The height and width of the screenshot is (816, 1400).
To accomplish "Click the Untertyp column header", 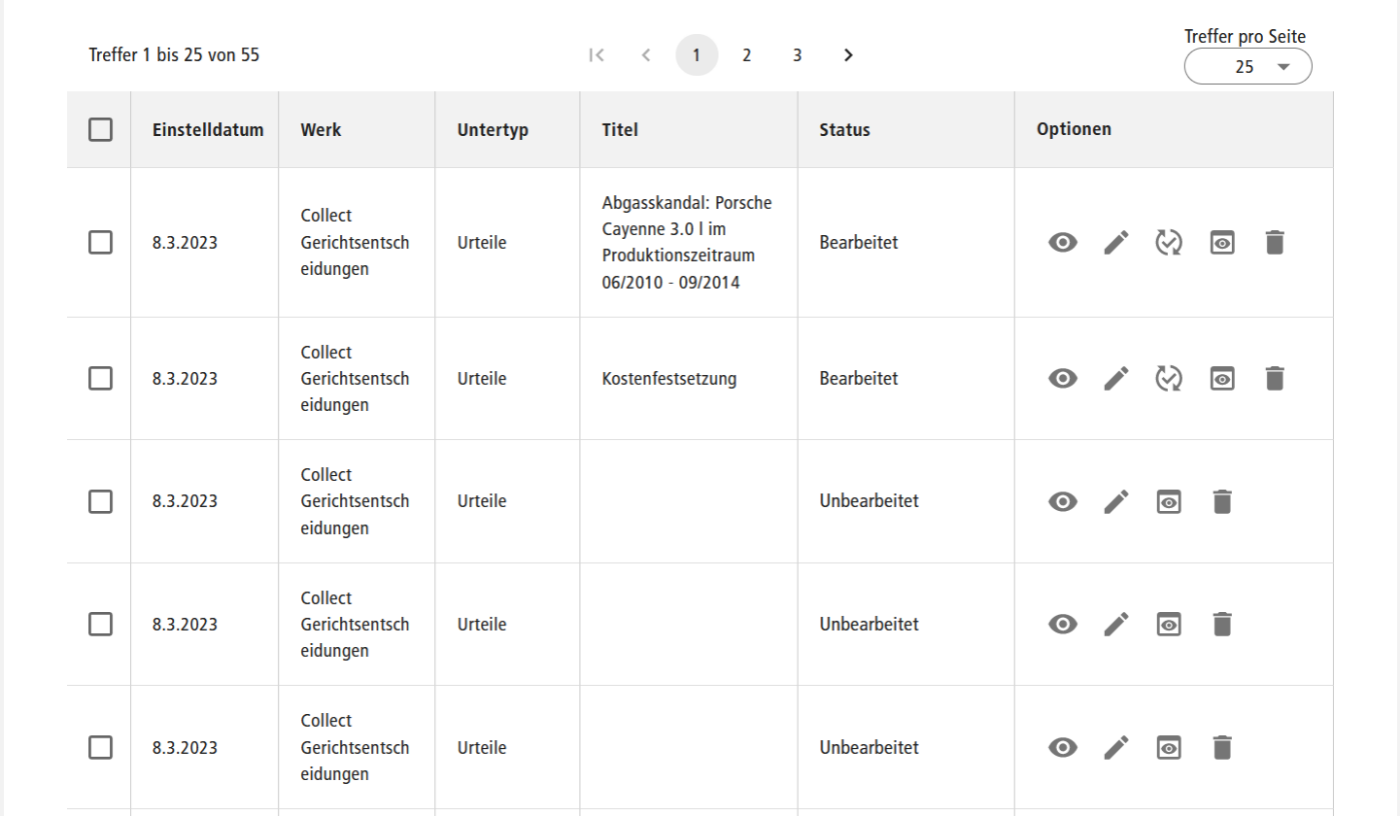I will pyautogui.click(x=492, y=129).
